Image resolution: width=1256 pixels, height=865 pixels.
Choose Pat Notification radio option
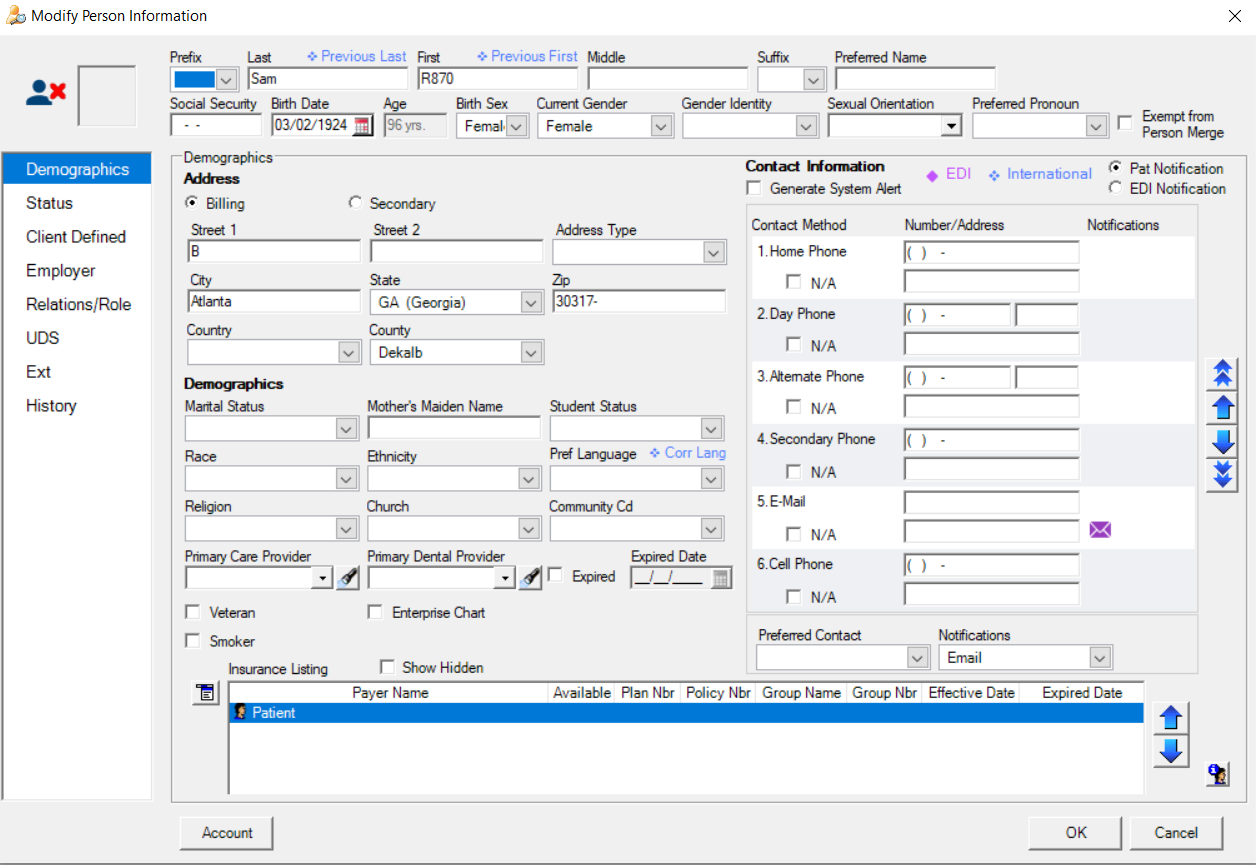(x=1115, y=168)
